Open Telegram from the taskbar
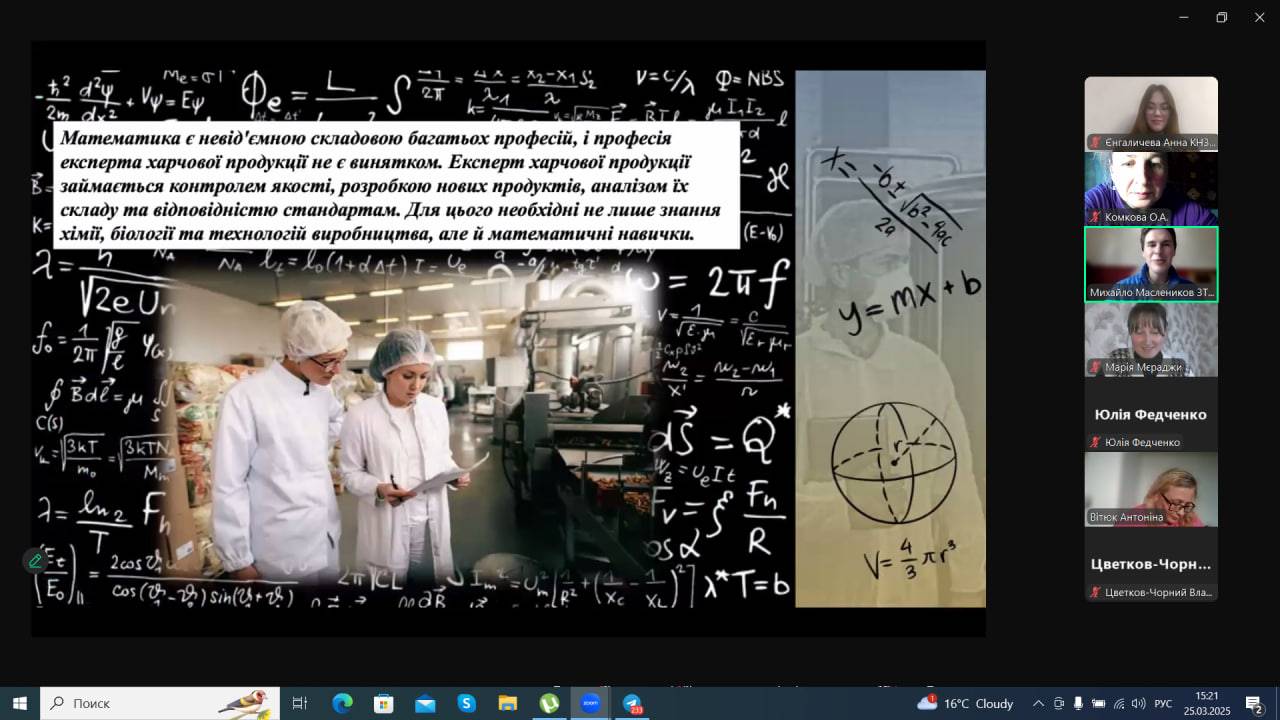This screenshot has width=1280, height=720. point(632,703)
